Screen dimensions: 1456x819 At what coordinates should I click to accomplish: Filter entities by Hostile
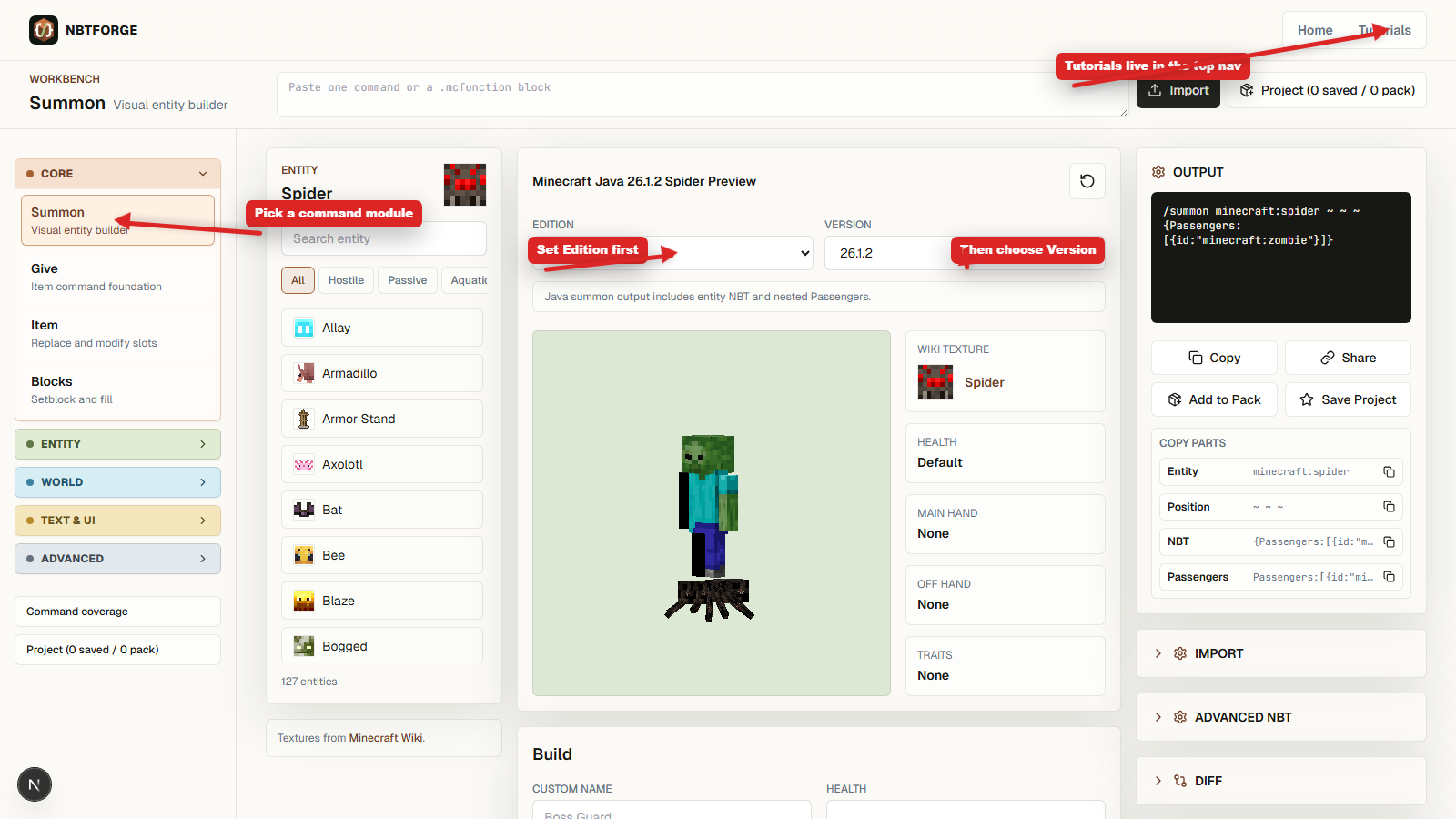pos(346,280)
